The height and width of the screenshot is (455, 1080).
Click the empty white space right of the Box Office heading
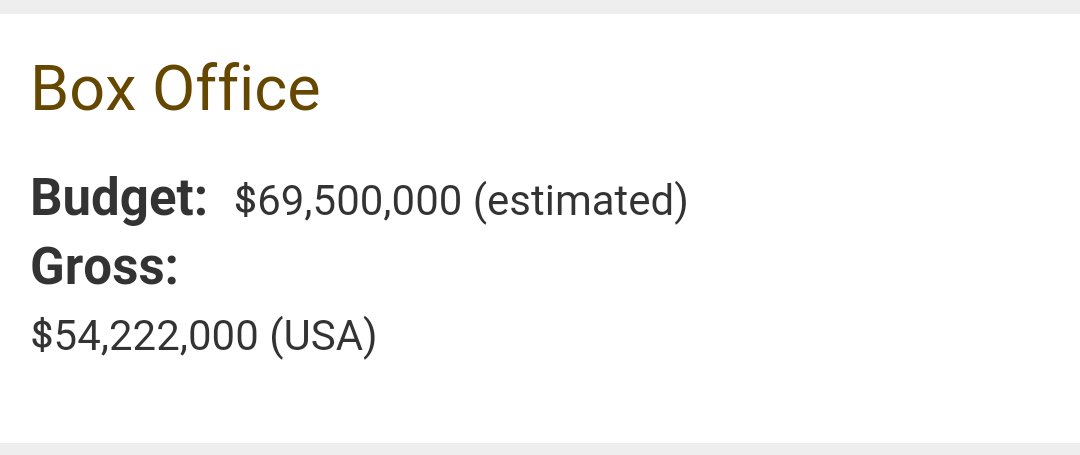pos(689,88)
